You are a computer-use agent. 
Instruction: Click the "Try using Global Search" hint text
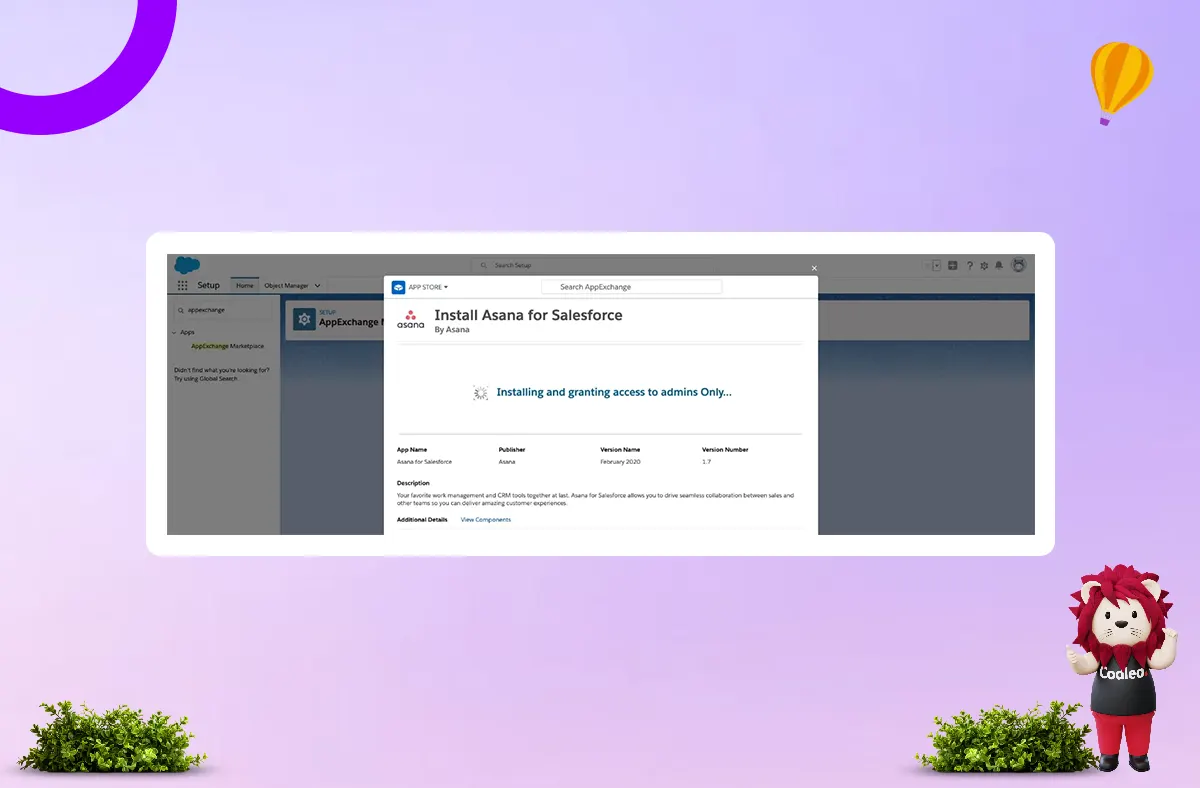pos(206,379)
